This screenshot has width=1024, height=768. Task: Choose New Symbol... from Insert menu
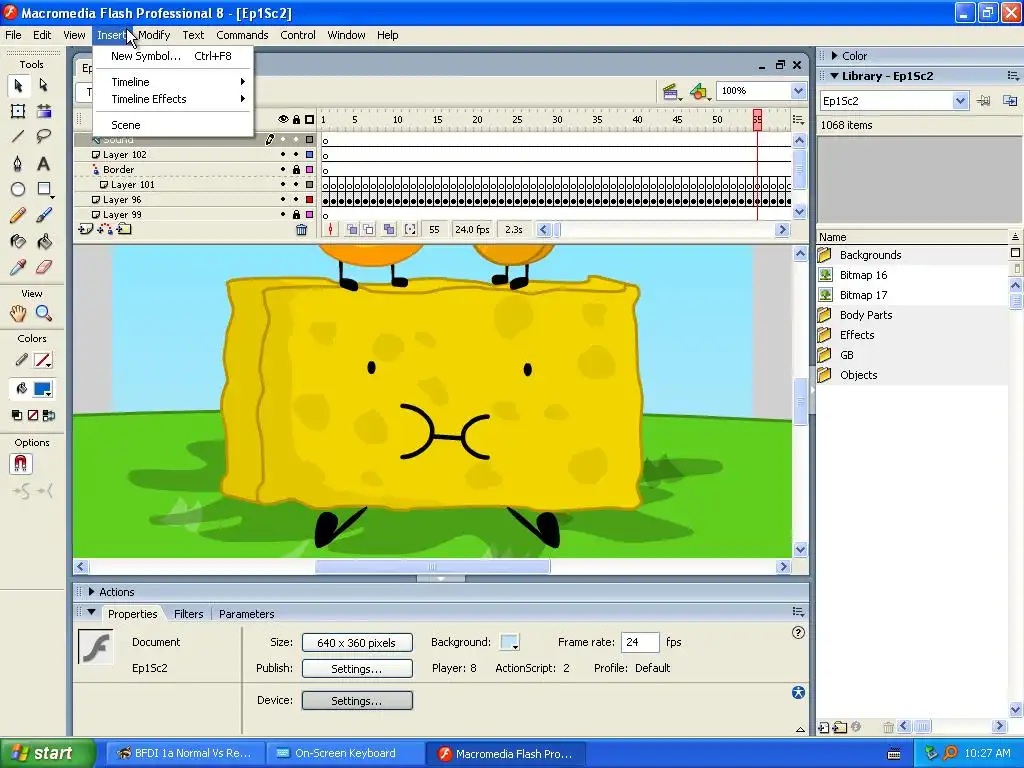coord(172,56)
